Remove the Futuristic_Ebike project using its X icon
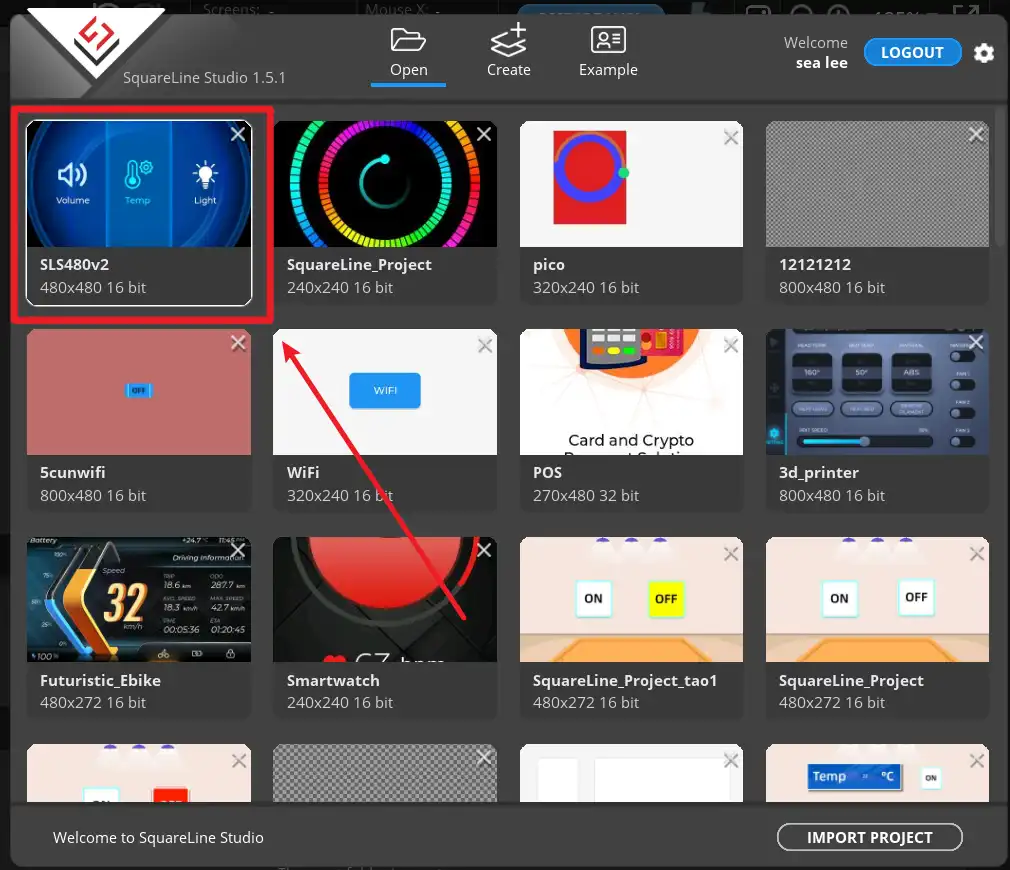The height and width of the screenshot is (870, 1010). click(x=238, y=550)
